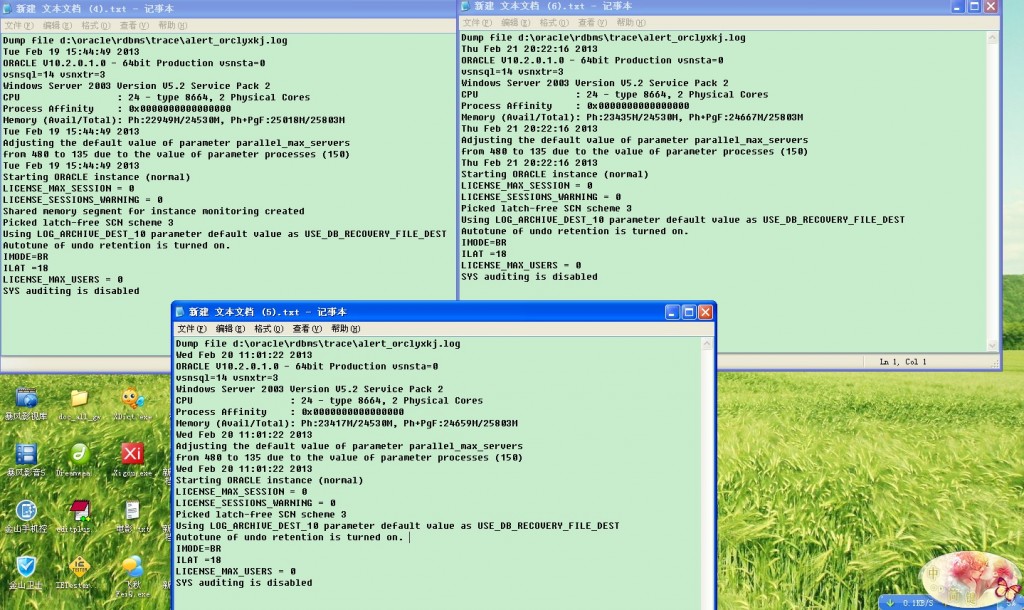The image size is (1024, 610).
Task: Click the Ln 1, Col 1 status bar
Action: (x=903, y=362)
